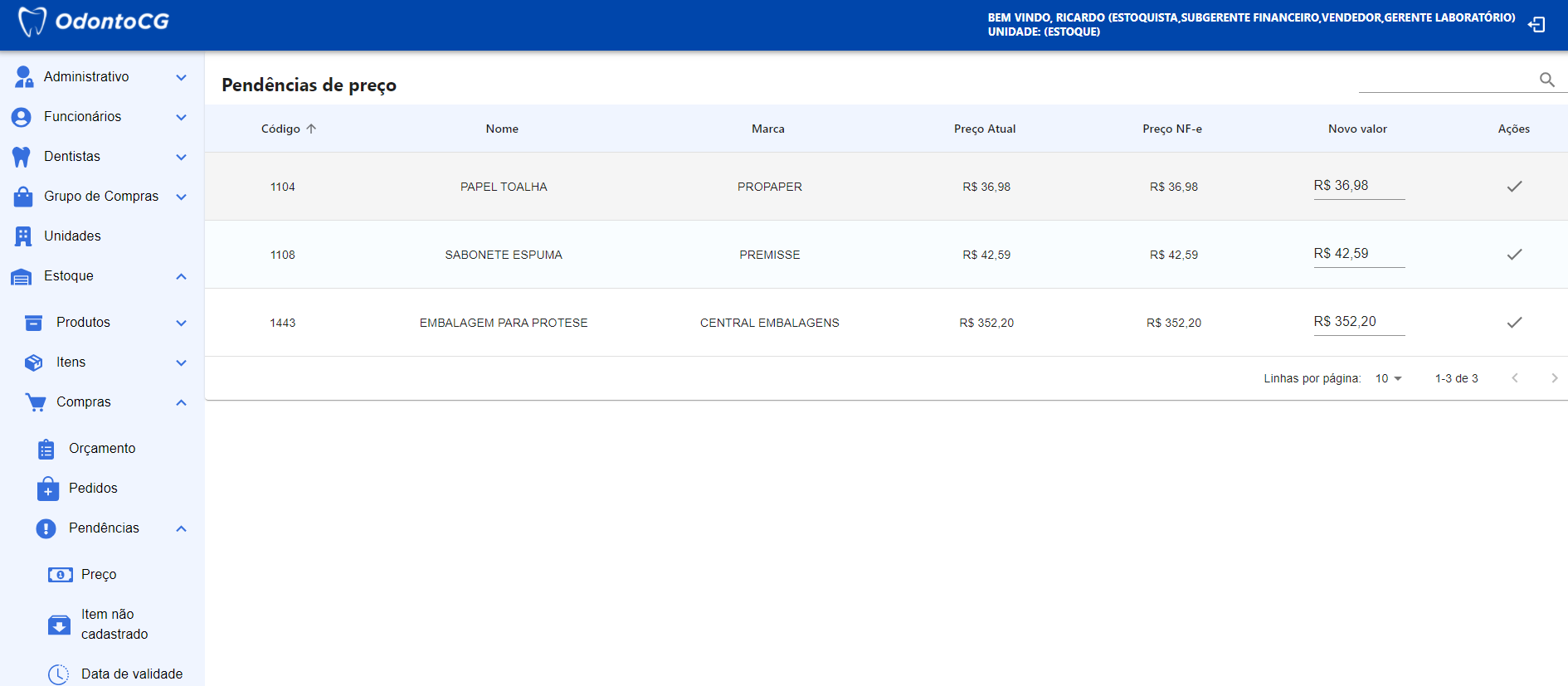
Task: Sort by Código column arrow
Action: (x=311, y=129)
